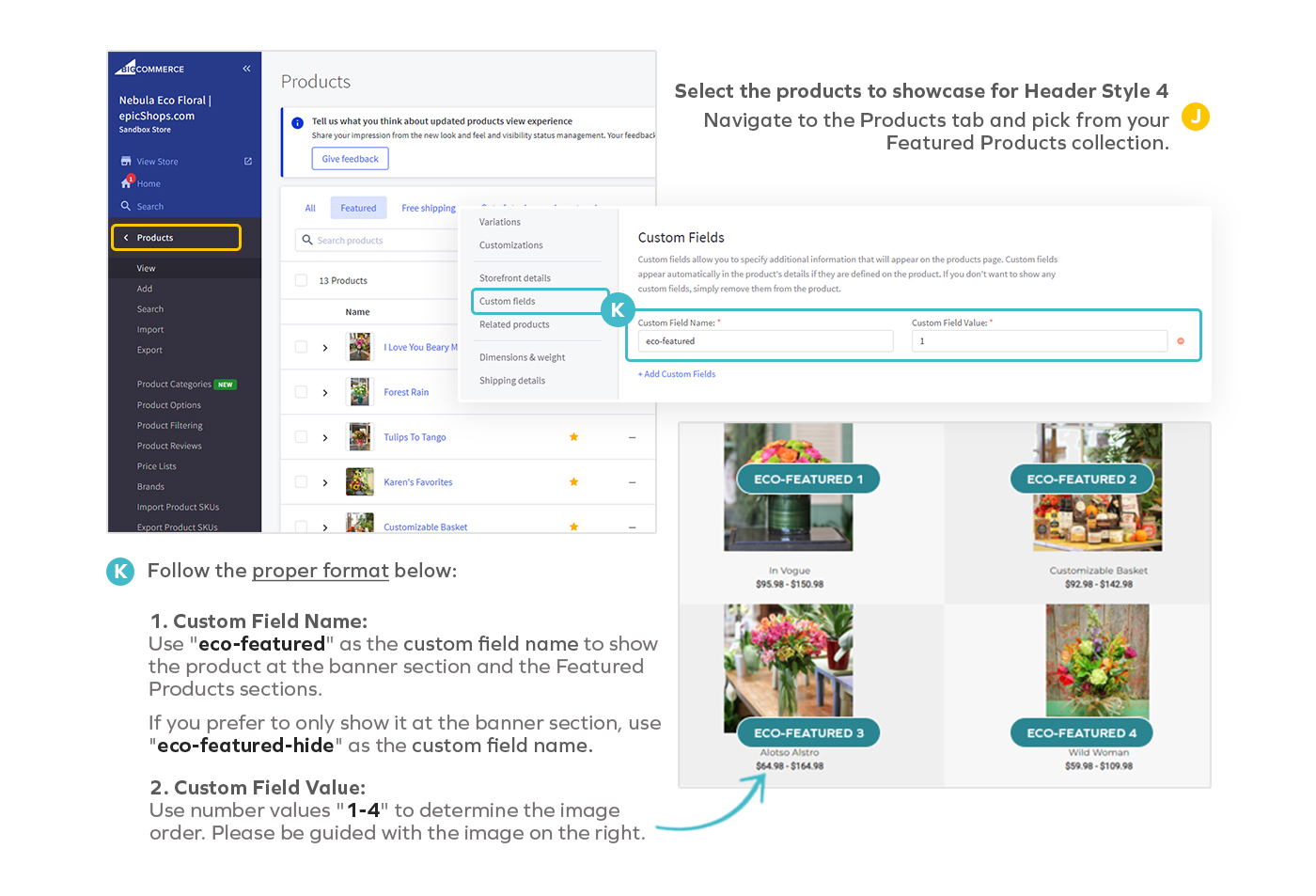Click the BigCommerce logo

(149, 68)
